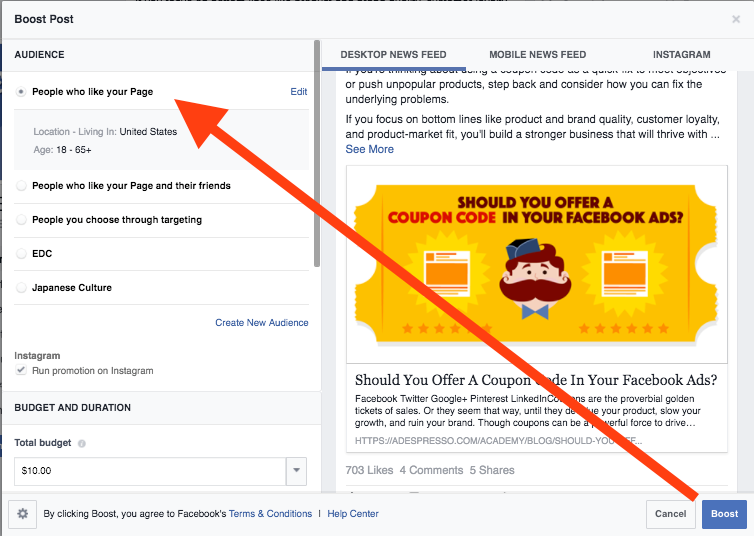Click the Location United States text
754x536 pixels.
(x=105, y=132)
